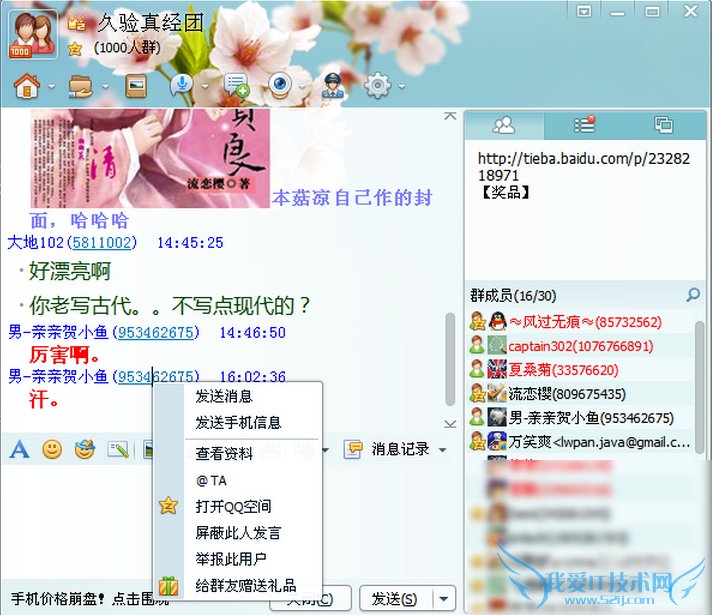Switch to group members tab icon
This screenshot has width=712, height=615.
pos(504,125)
